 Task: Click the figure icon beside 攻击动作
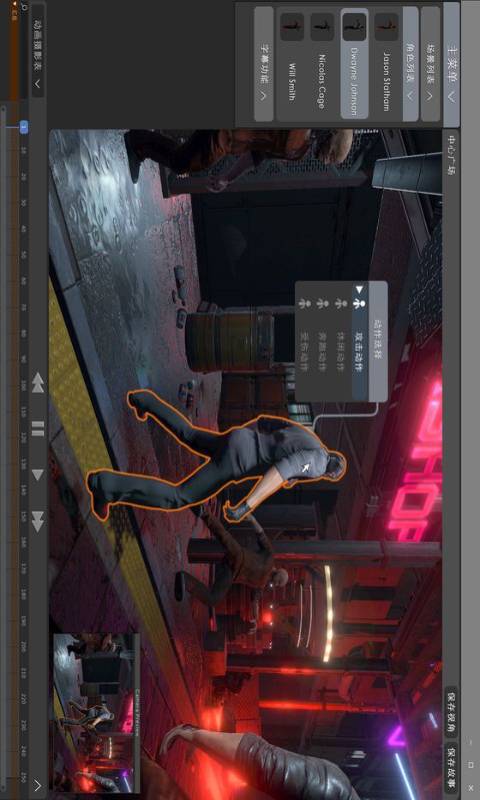click(360, 304)
